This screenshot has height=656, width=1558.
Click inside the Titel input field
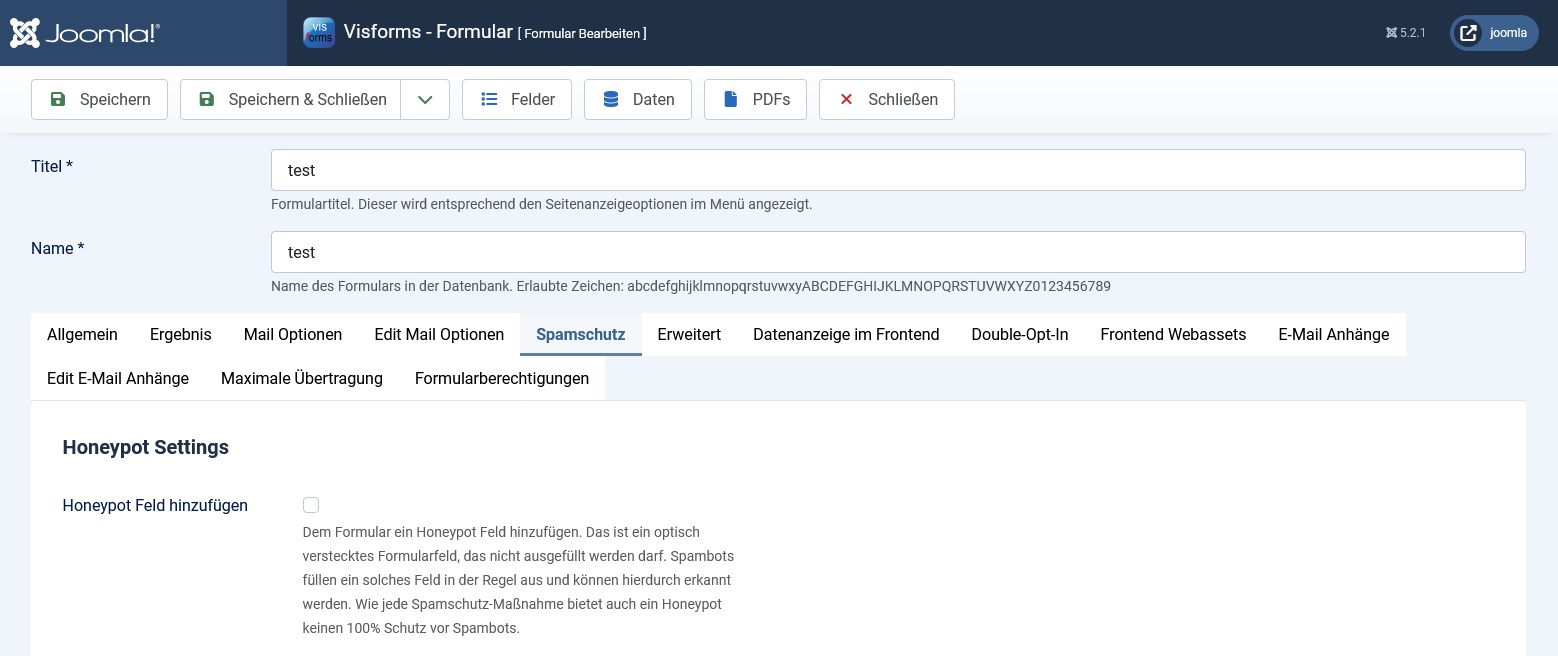pyautogui.click(x=898, y=170)
